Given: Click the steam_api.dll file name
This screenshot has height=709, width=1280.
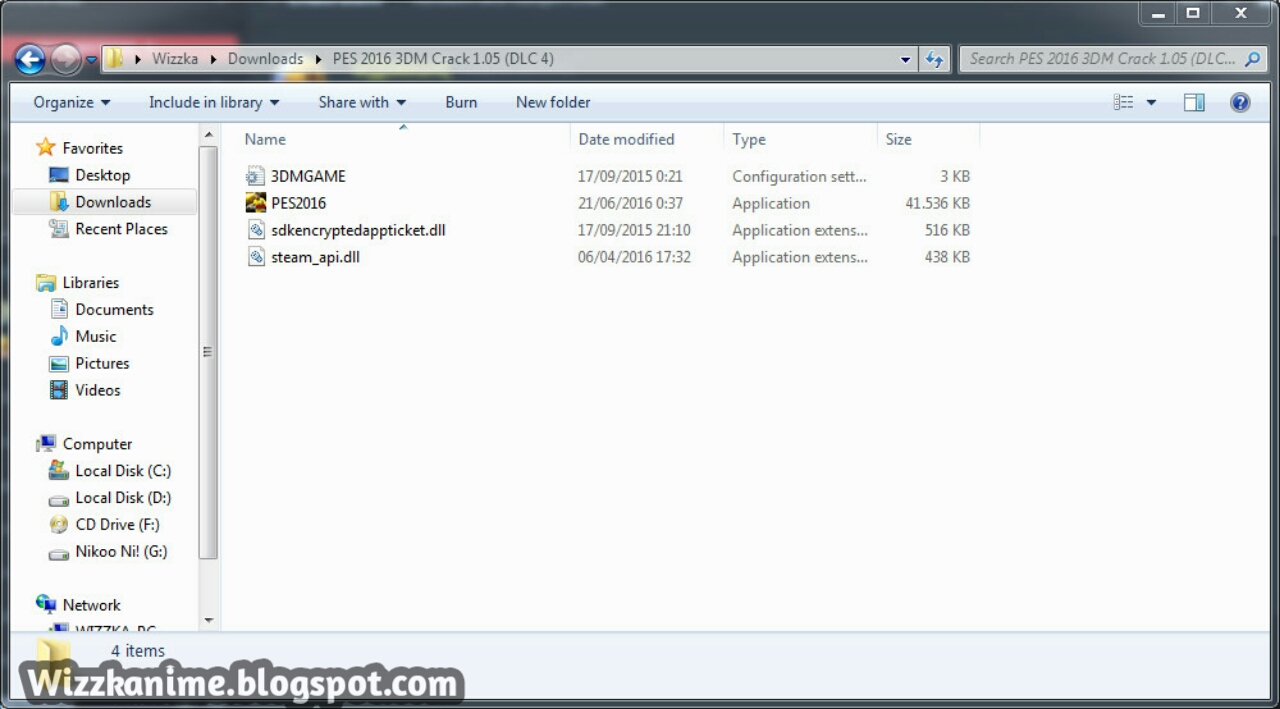Looking at the screenshot, I should point(315,257).
